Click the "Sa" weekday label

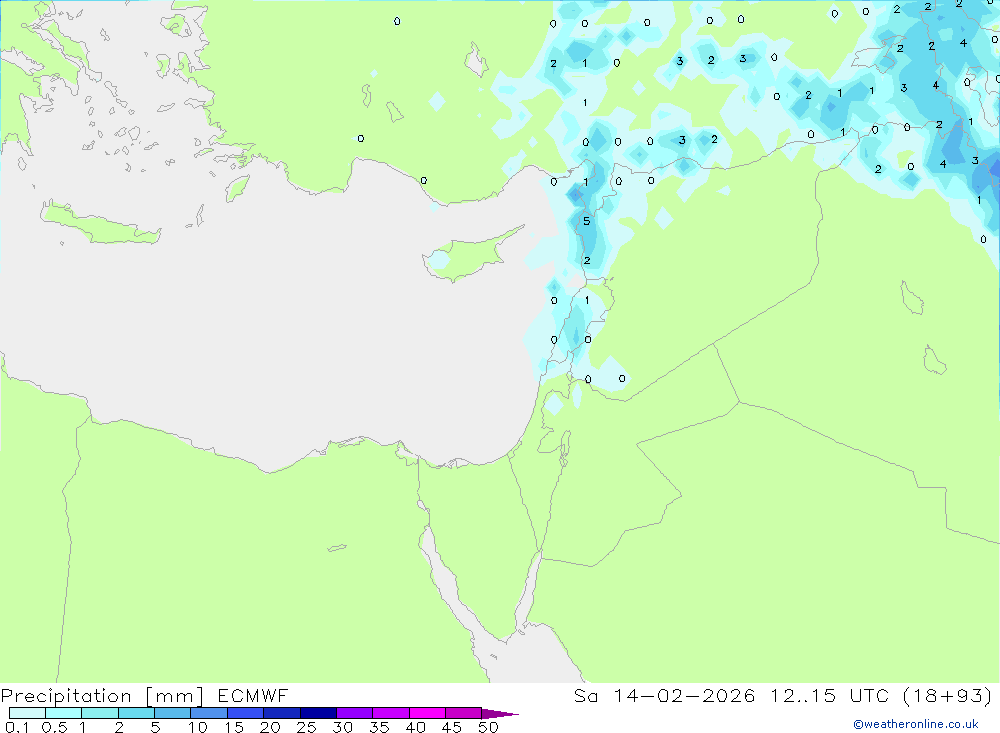coord(585,695)
